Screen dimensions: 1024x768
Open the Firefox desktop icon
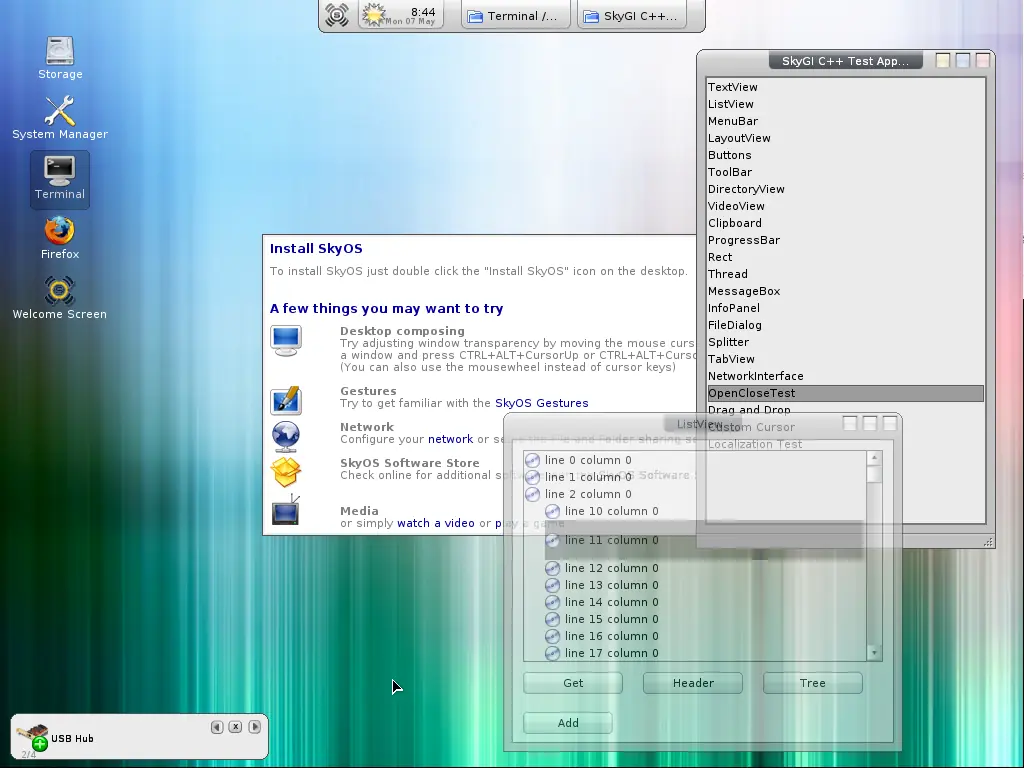[x=60, y=231]
